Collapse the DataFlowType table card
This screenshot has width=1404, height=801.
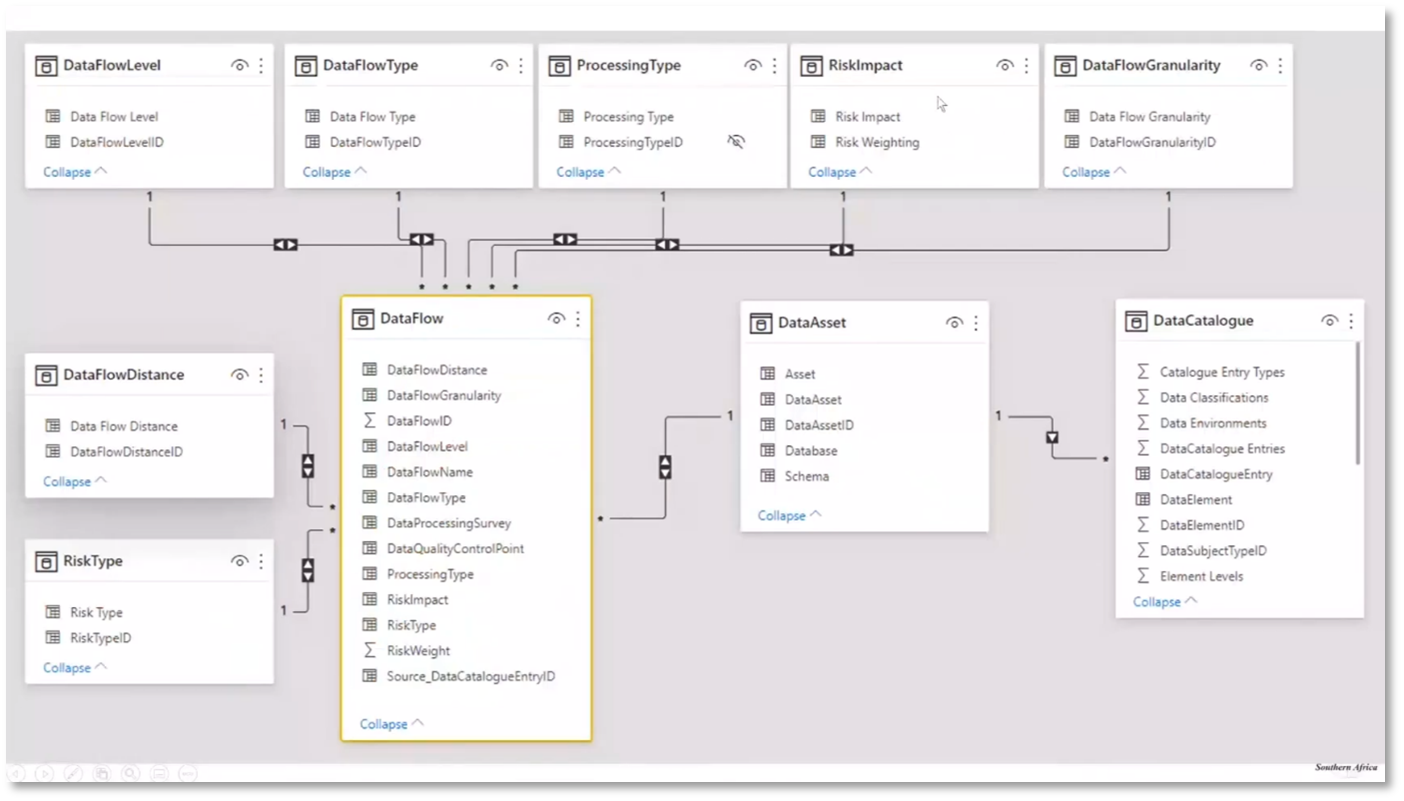point(335,172)
